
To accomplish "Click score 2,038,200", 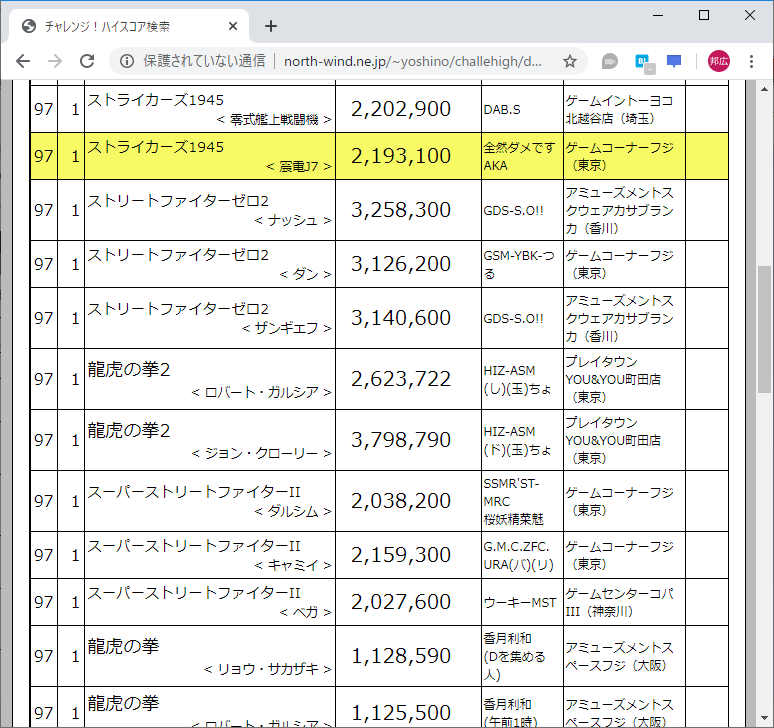I will 401,501.
